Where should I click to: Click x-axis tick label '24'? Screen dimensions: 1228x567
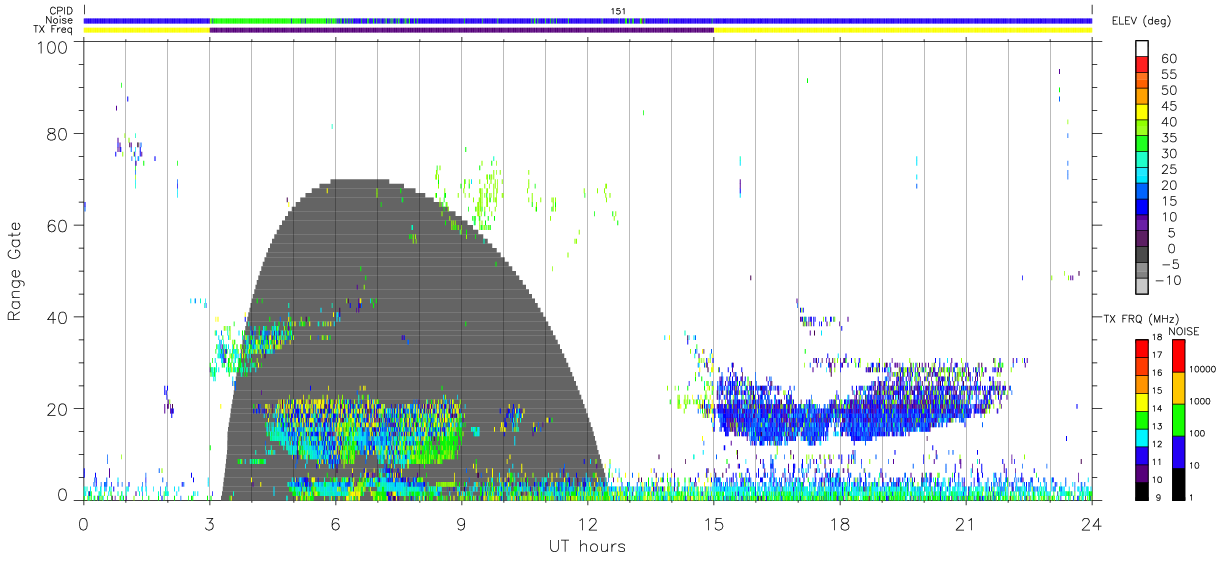click(x=1092, y=524)
